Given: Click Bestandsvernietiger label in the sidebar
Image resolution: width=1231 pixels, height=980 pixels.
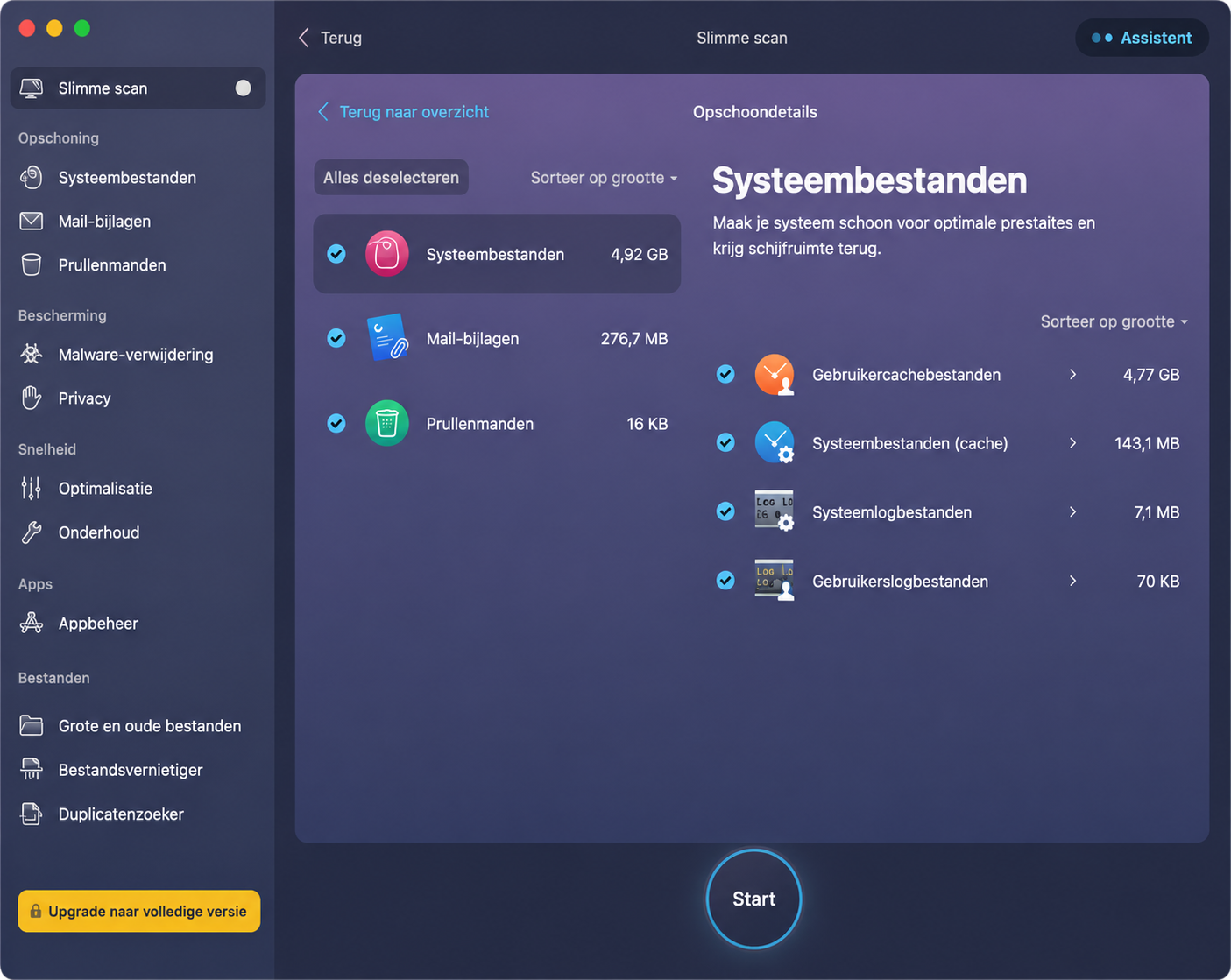Looking at the screenshot, I should (x=131, y=770).
